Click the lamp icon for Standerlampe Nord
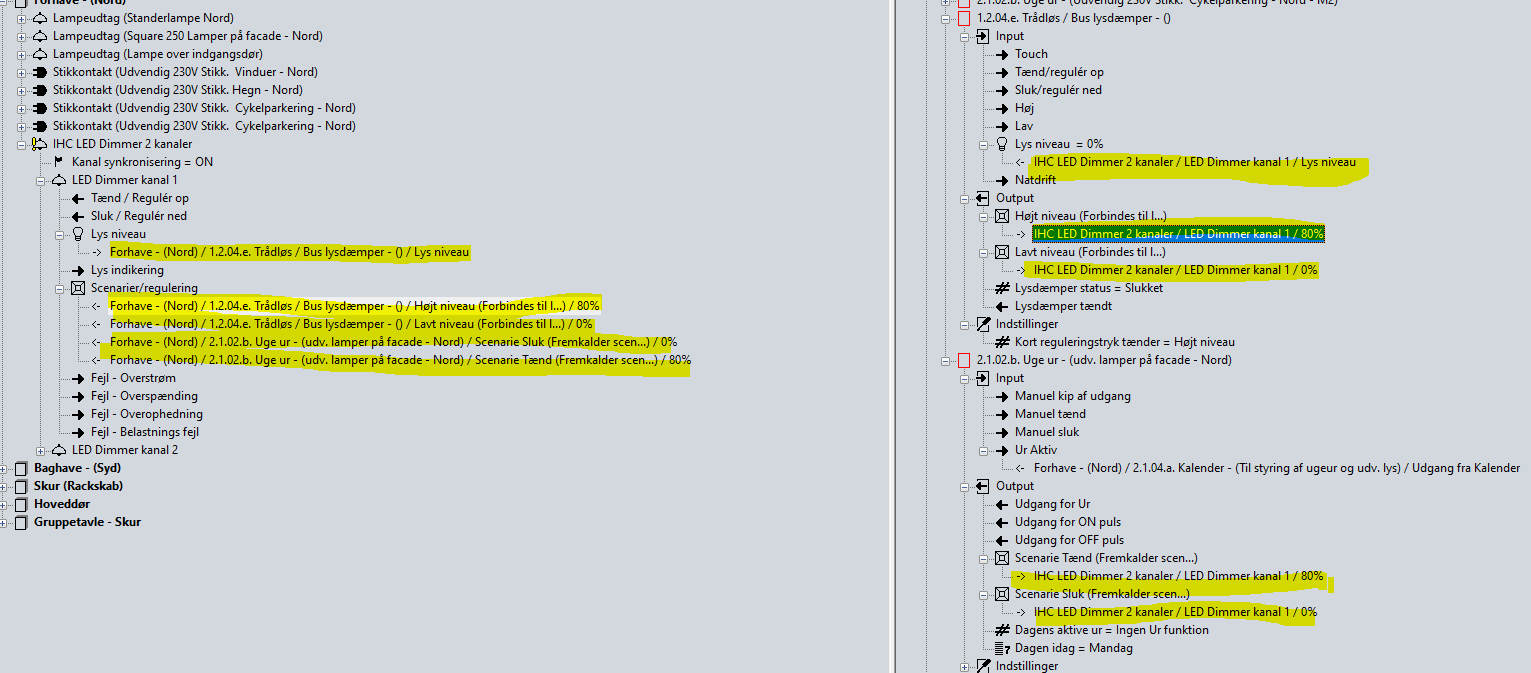The height and width of the screenshot is (673, 1531). click(40, 18)
